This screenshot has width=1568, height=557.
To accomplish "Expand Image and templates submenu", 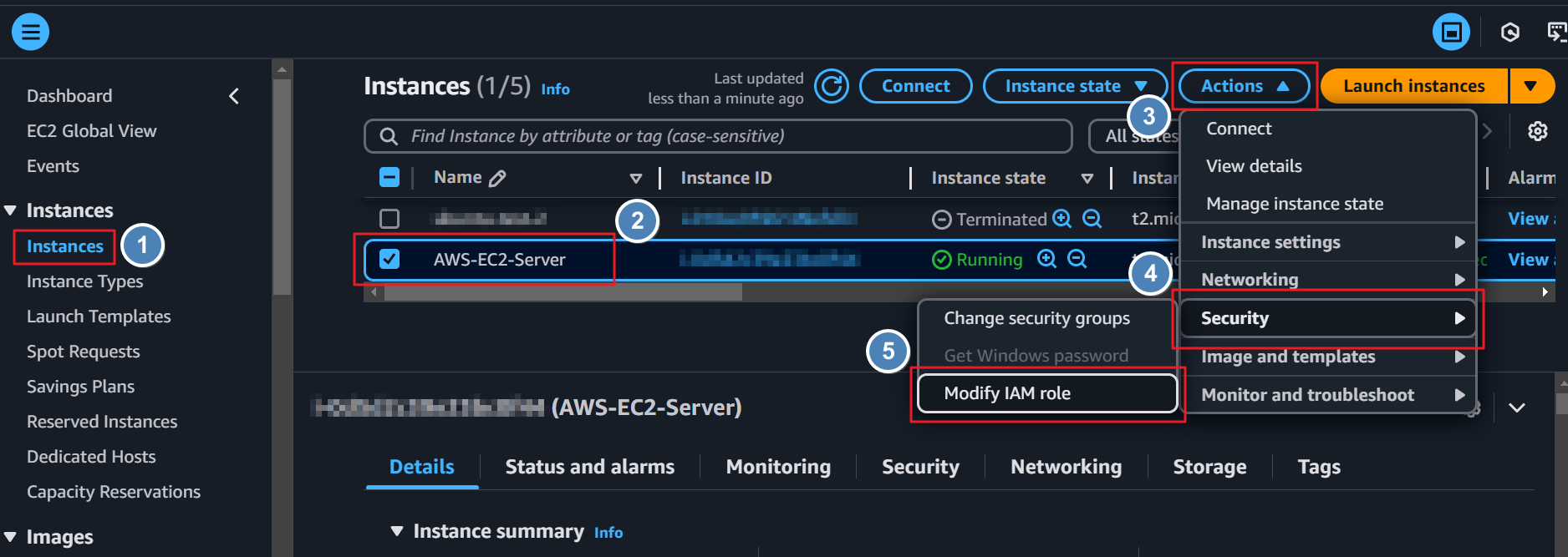I will coord(1328,357).
